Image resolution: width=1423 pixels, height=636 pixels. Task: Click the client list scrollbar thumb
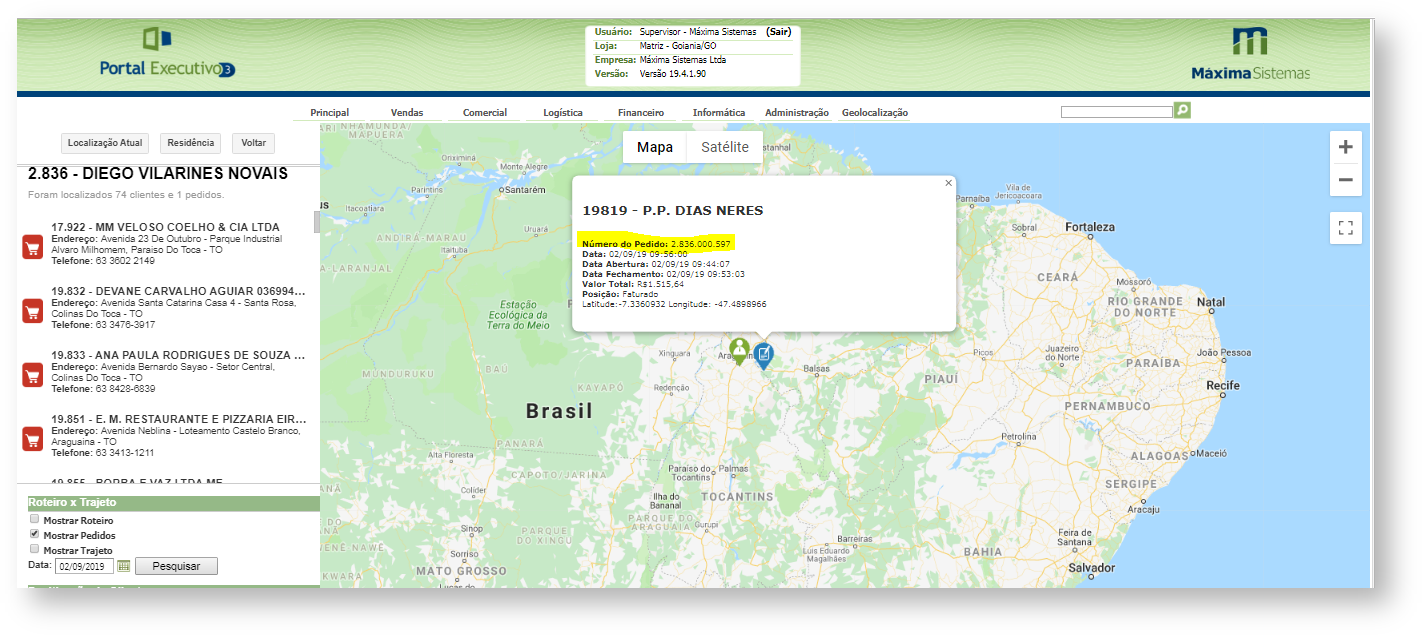point(317,221)
